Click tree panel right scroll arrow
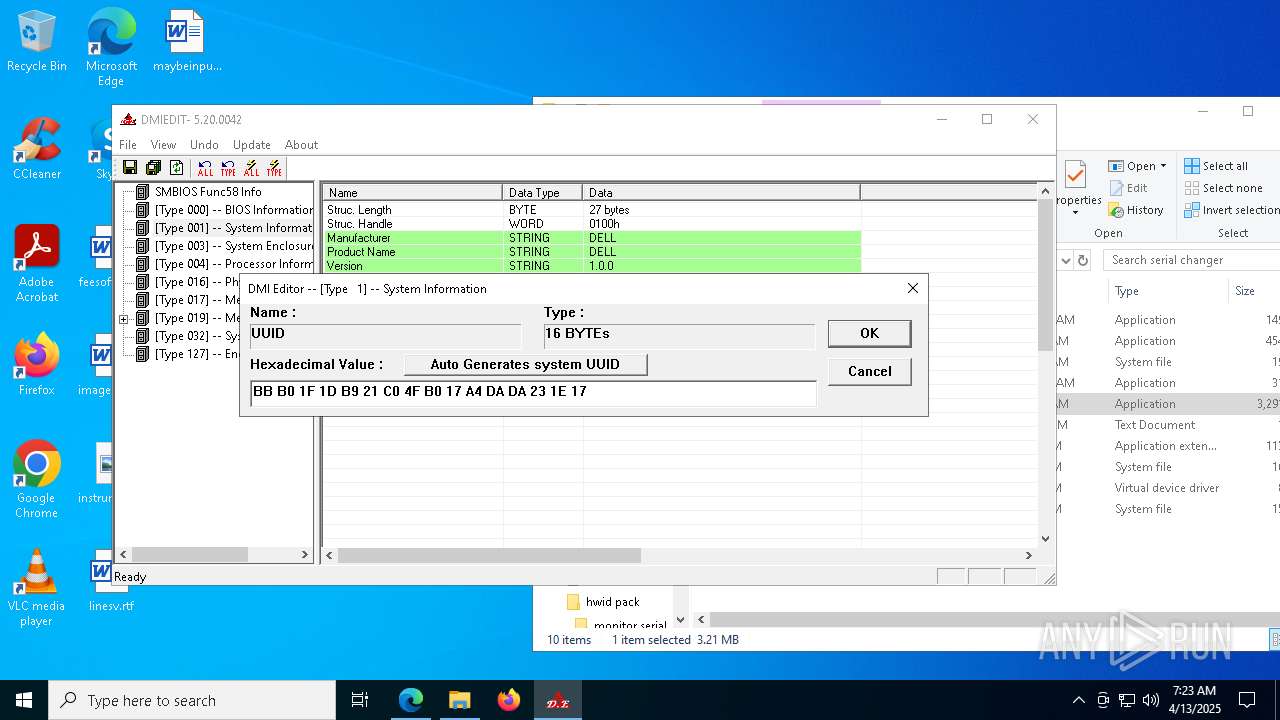This screenshot has height=720, width=1280. [305, 554]
